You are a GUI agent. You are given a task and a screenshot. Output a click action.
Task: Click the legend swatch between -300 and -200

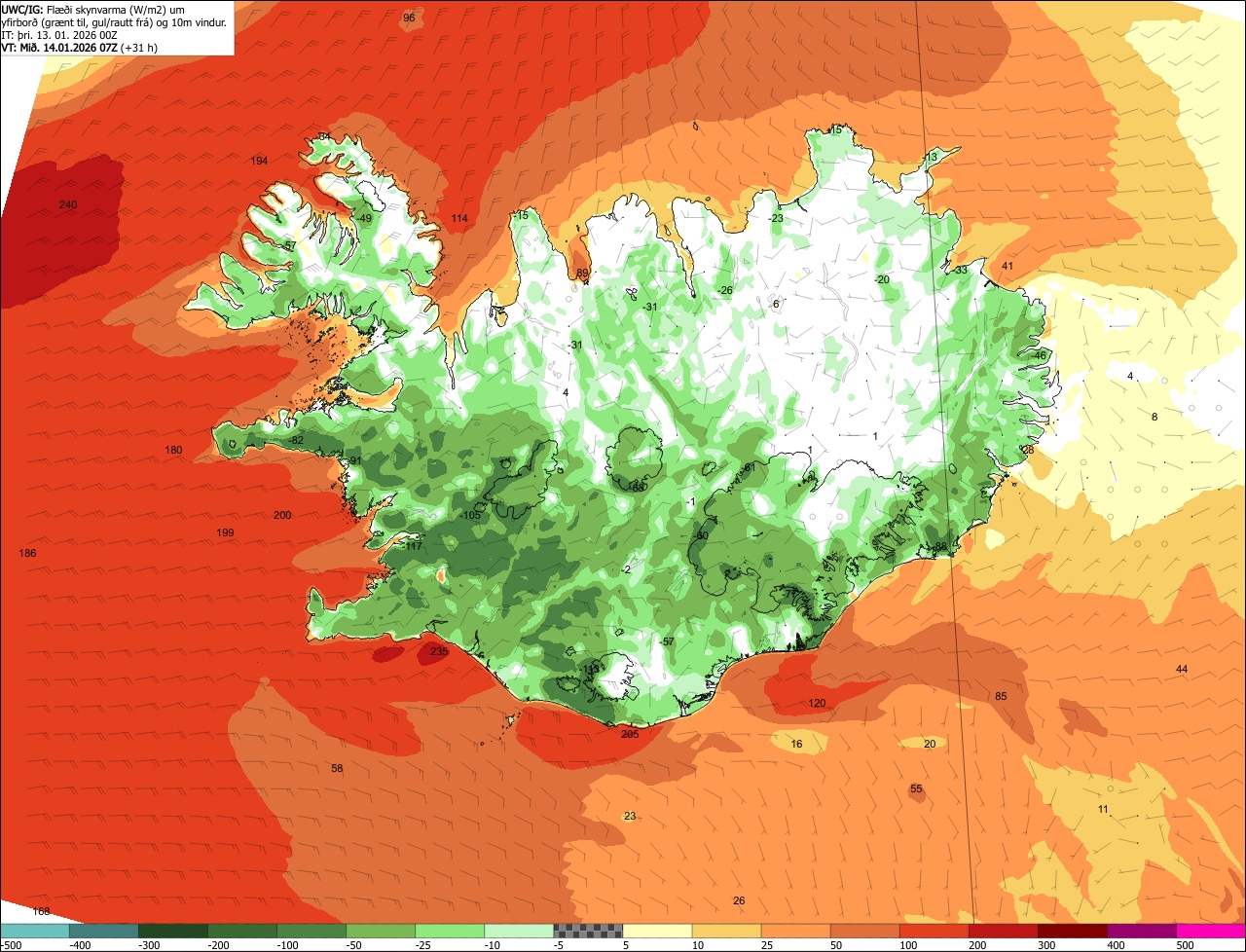click(172, 931)
